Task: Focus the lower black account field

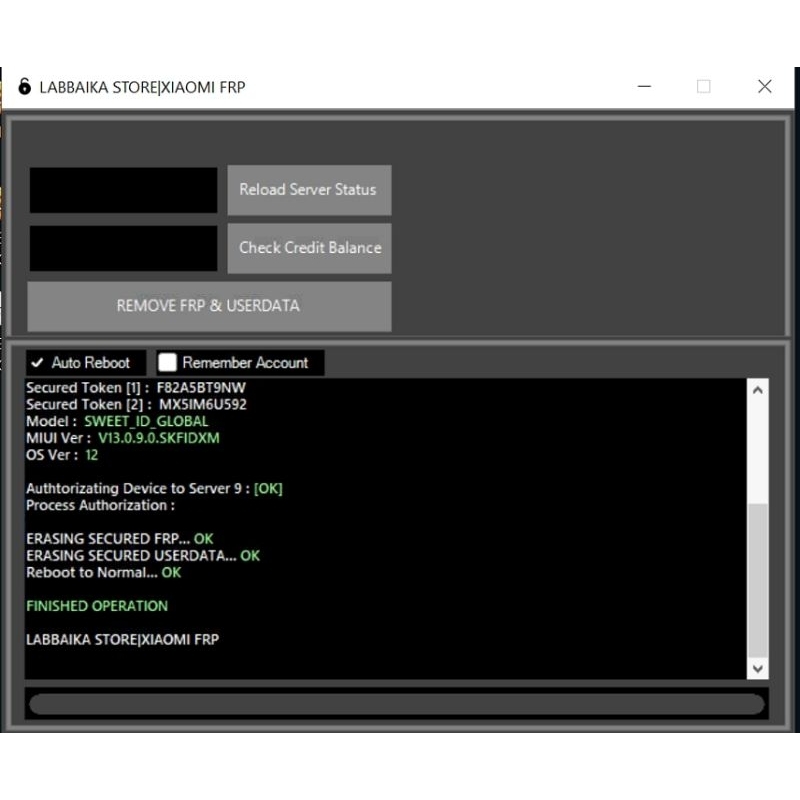Action: [x=123, y=248]
